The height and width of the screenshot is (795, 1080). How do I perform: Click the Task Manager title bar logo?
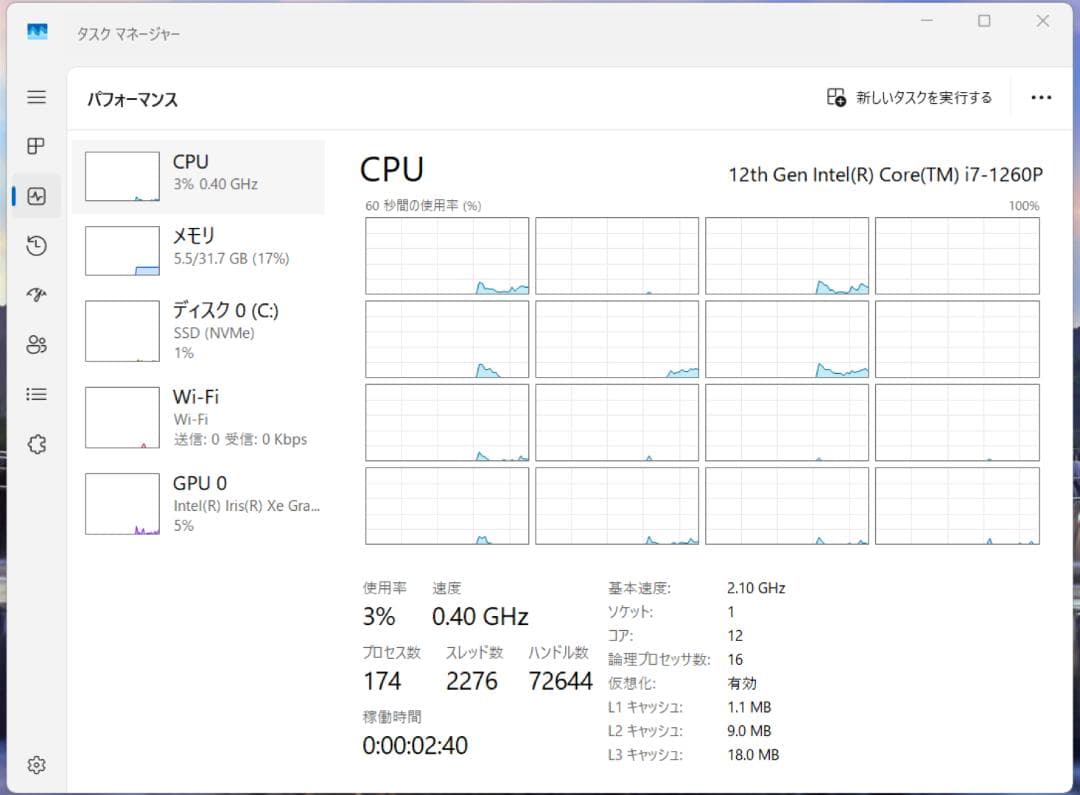click(36, 33)
